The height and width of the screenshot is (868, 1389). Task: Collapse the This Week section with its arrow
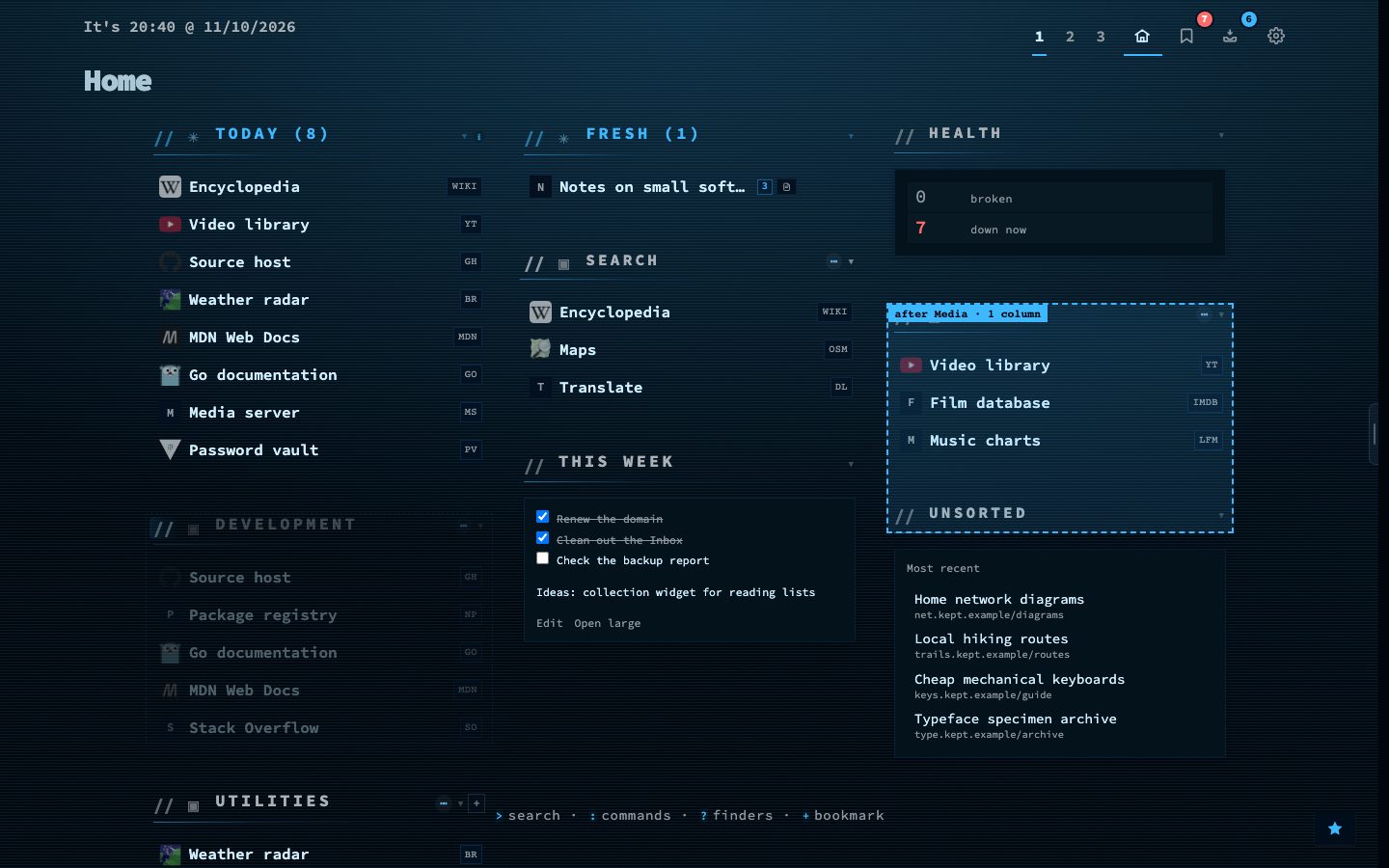851,464
